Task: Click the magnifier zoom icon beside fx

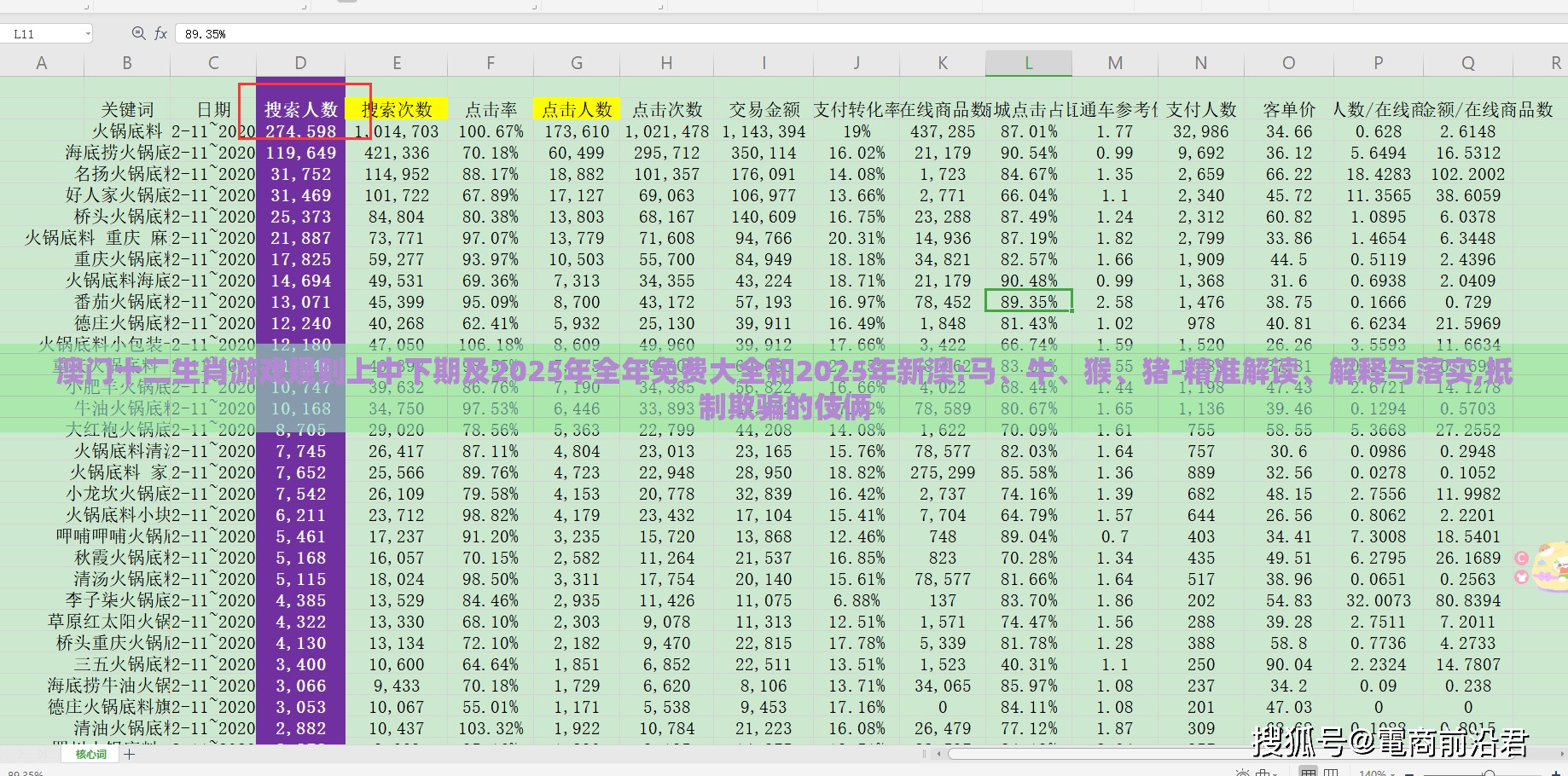Action: pyautogui.click(x=138, y=33)
